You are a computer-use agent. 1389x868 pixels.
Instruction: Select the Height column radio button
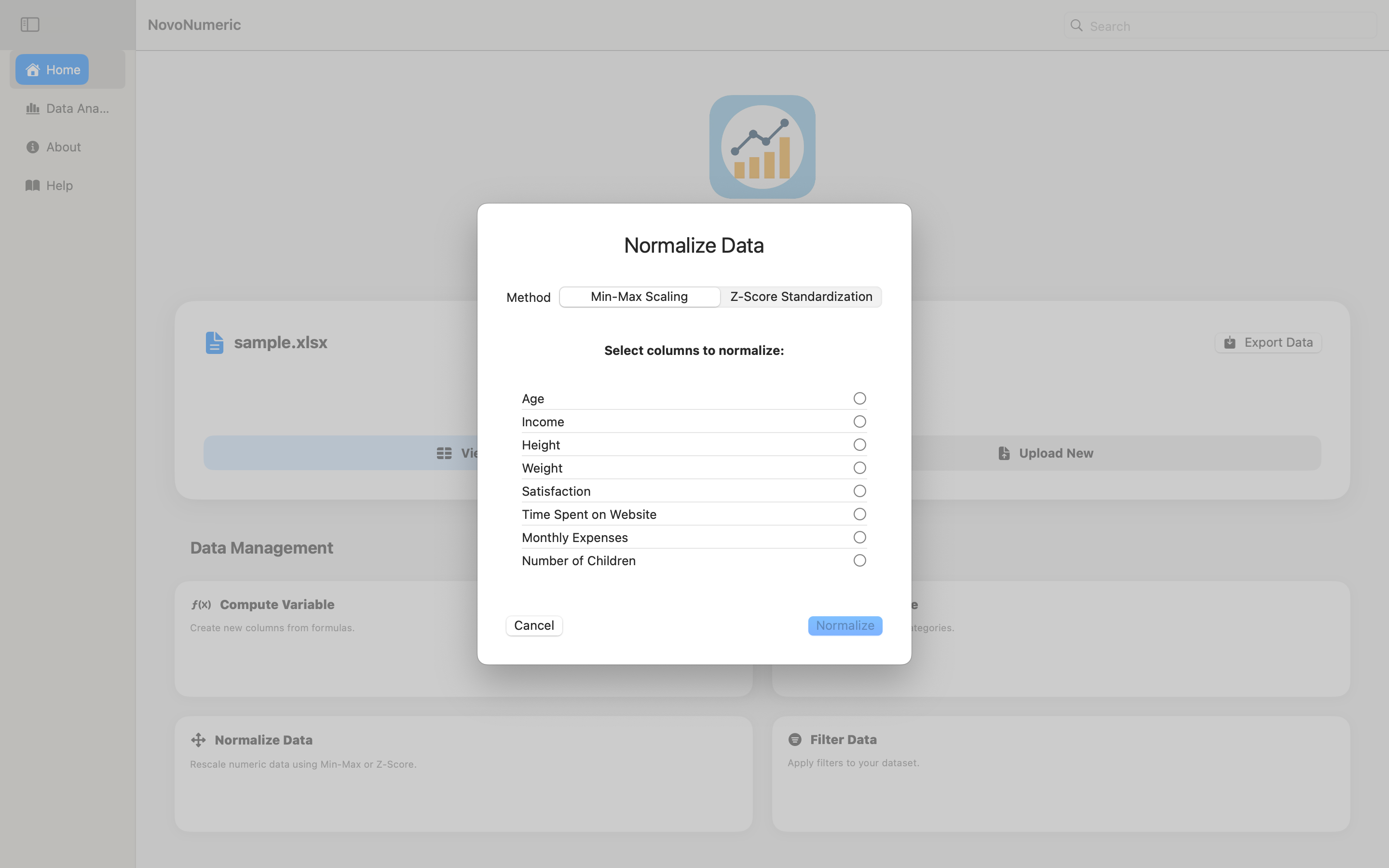click(859, 445)
